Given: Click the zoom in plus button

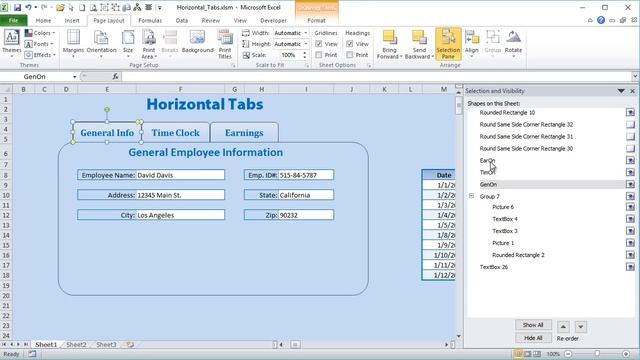Looking at the screenshot, I should point(626,354).
